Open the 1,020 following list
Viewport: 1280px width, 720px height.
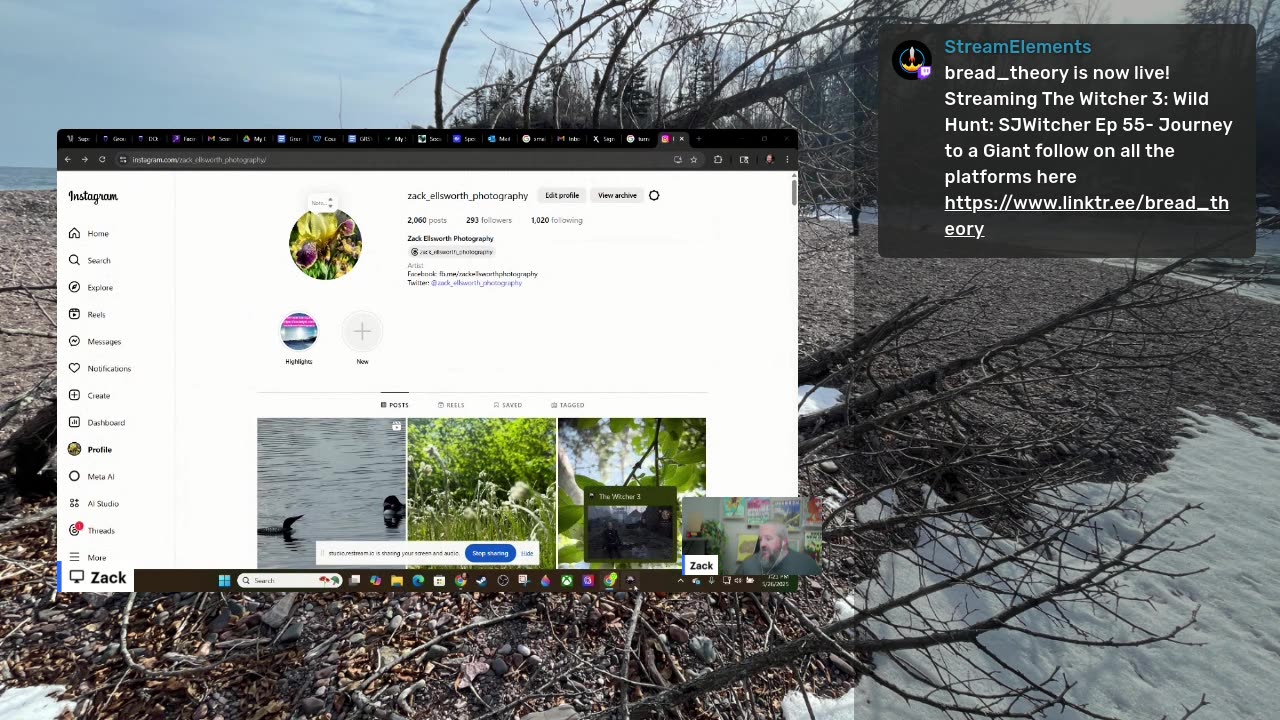556,220
